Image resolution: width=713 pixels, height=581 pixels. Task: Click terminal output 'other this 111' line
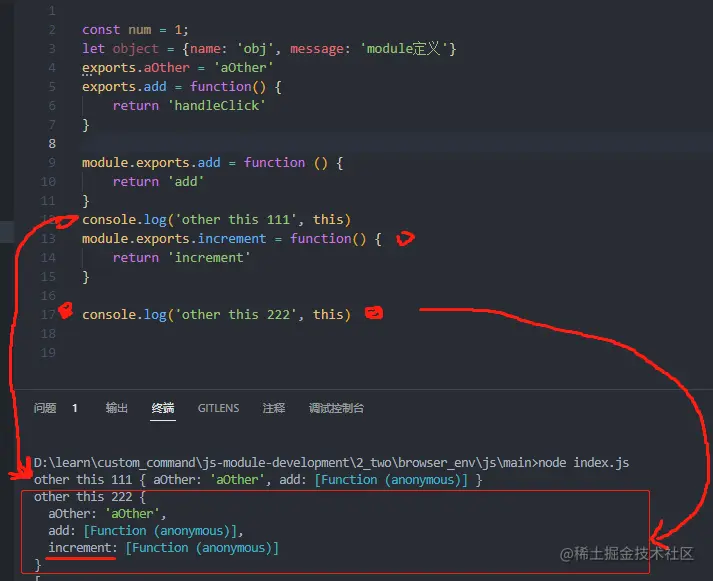(258, 480)
